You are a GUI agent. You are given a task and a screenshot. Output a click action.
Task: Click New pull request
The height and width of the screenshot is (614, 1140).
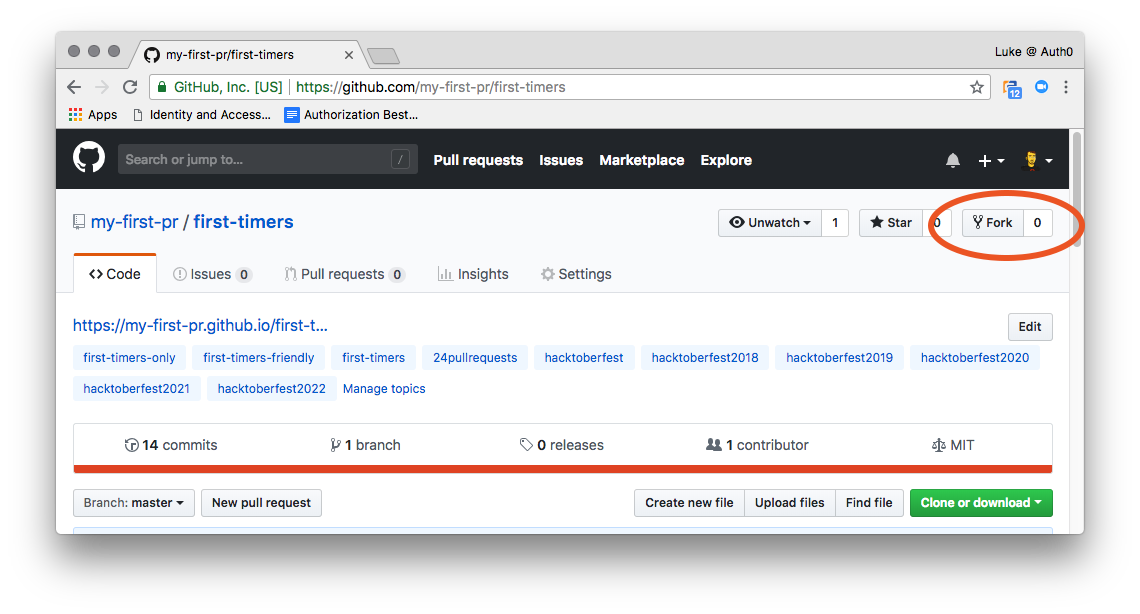point(261,503)
